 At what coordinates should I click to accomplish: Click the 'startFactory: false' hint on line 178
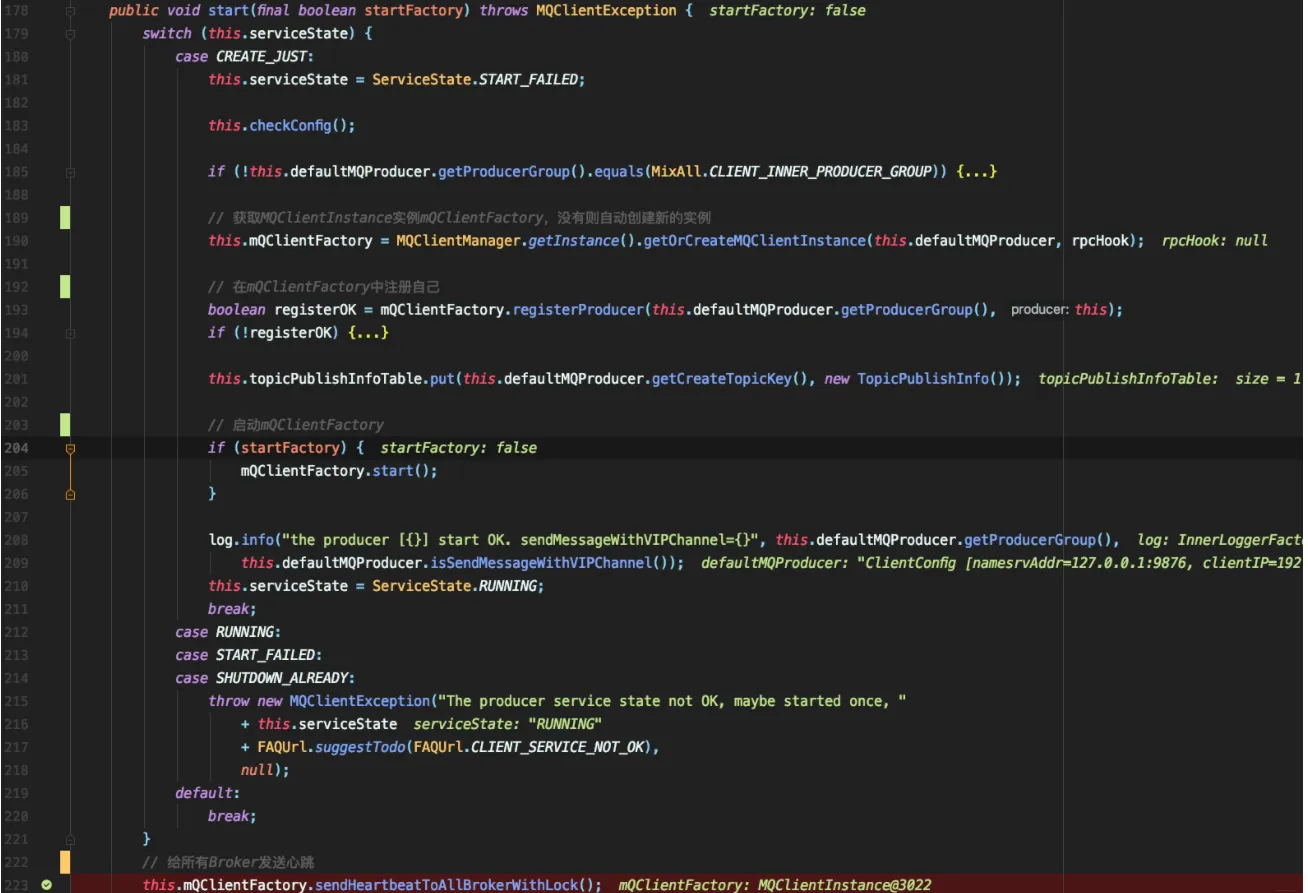788,10
